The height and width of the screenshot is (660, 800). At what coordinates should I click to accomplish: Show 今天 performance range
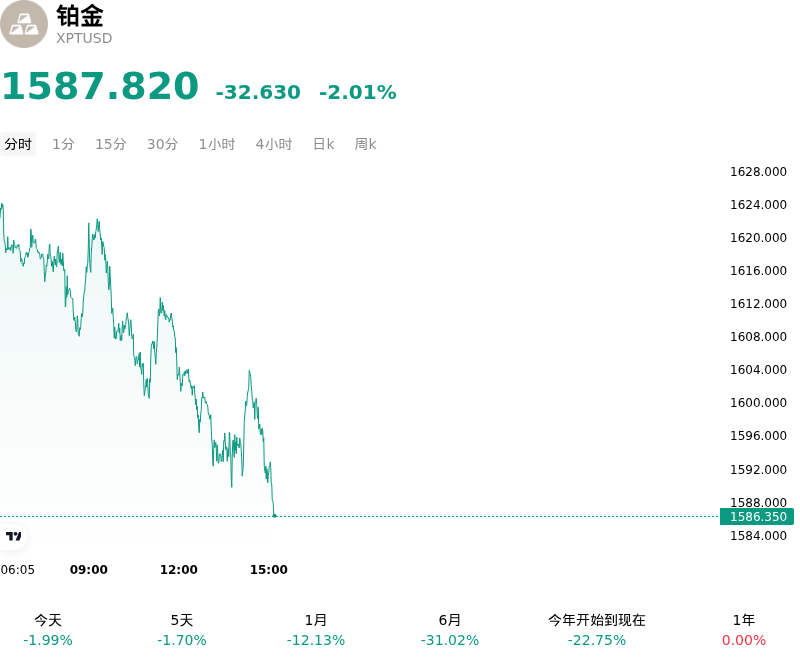click(x=48, y=630)
